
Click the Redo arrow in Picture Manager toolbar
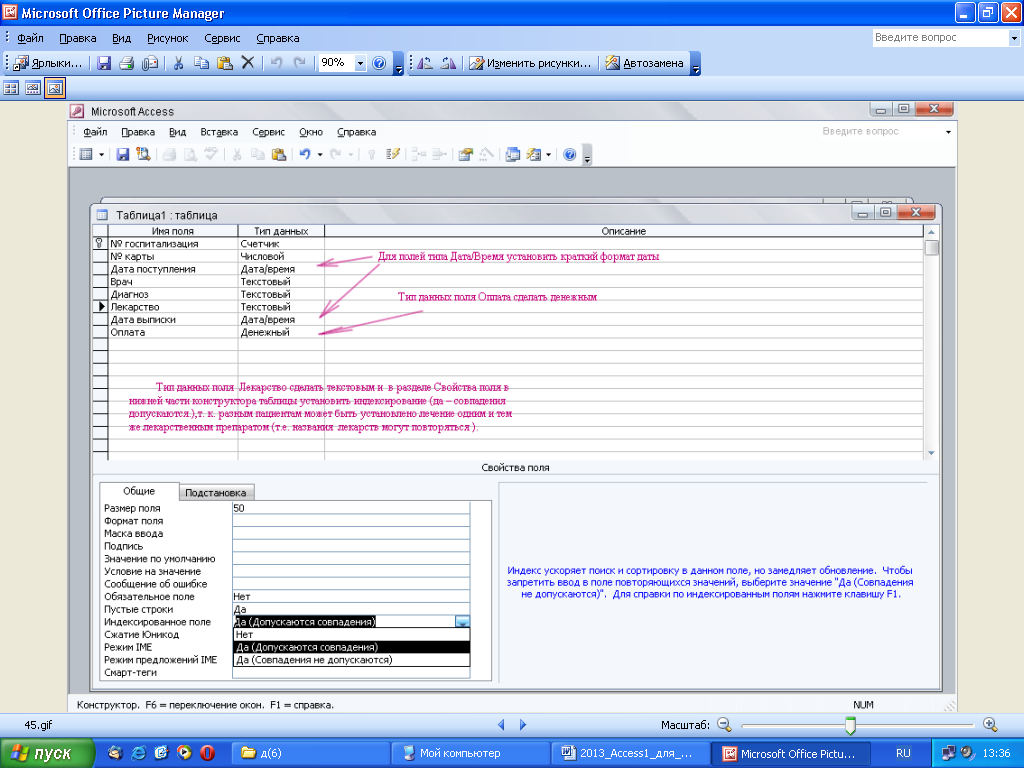point(299,63)
